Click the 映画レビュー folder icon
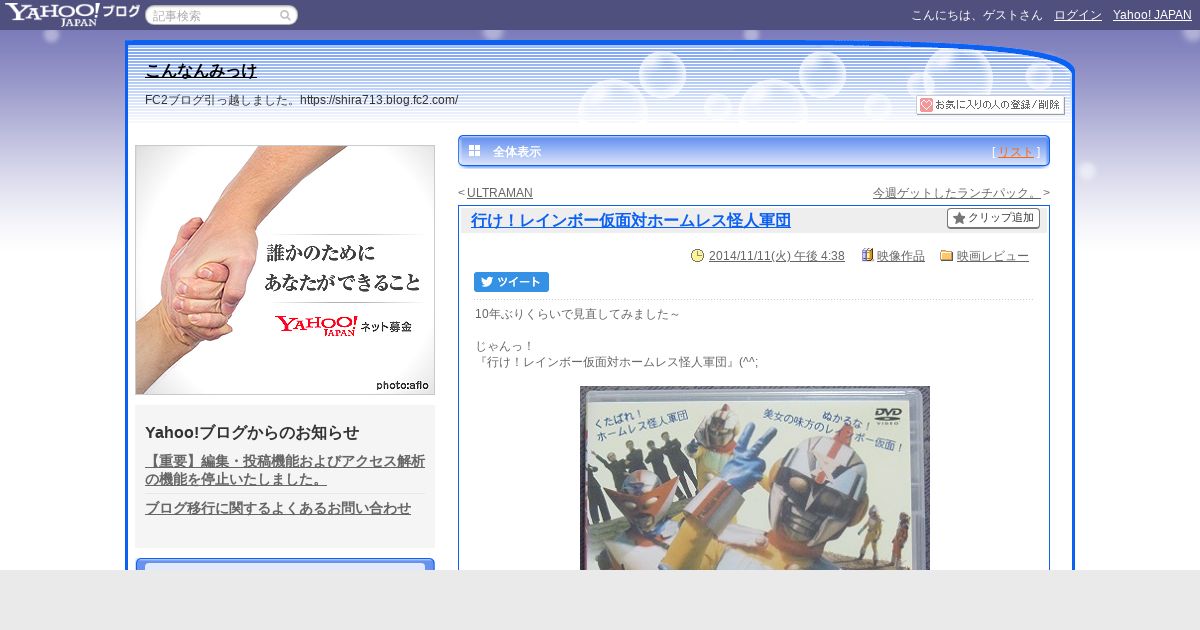Image resolution: width=1200 pixels, height=630 pixels. pos(946,256)
